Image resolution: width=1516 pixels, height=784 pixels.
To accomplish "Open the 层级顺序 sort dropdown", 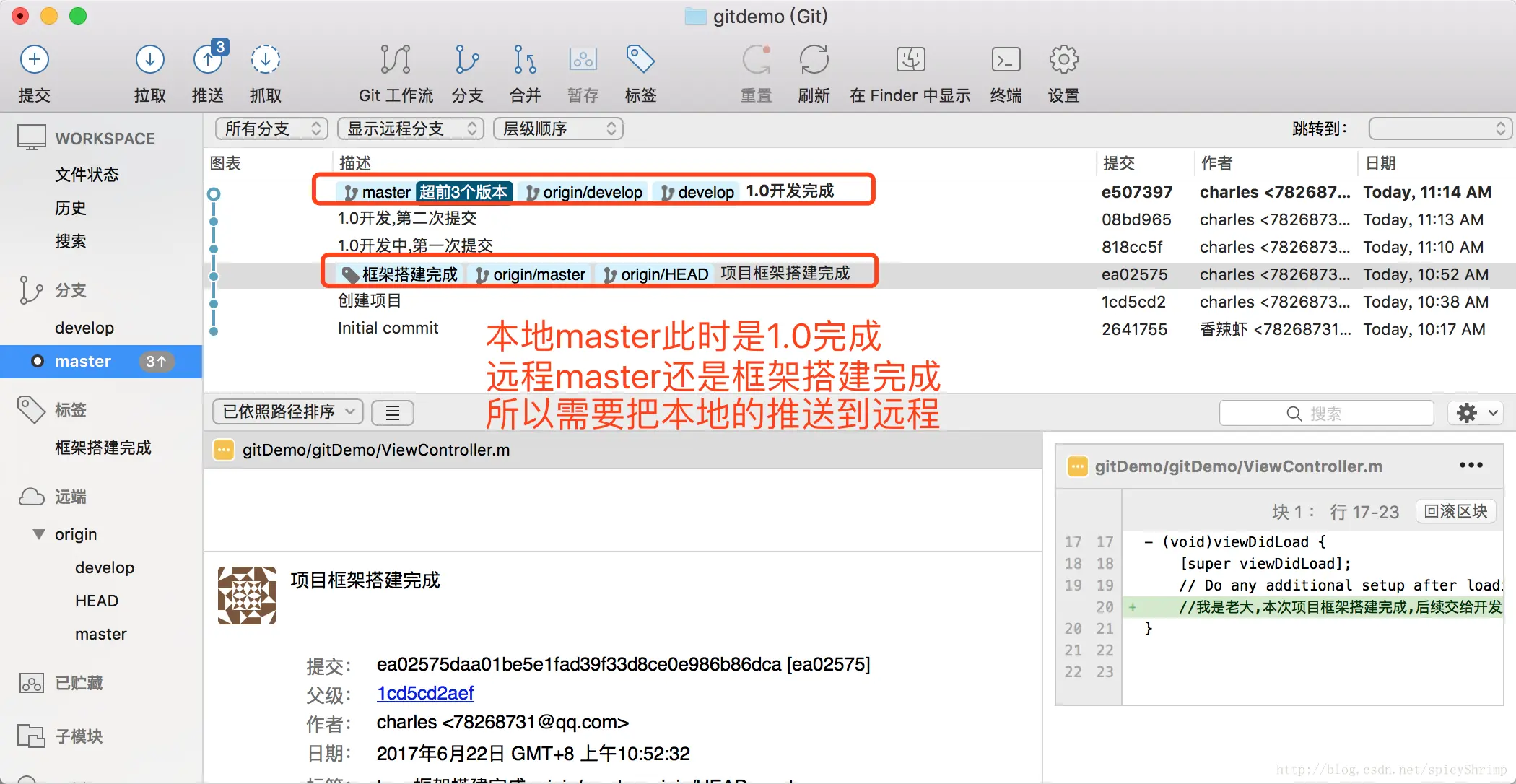I will [558, 129].
